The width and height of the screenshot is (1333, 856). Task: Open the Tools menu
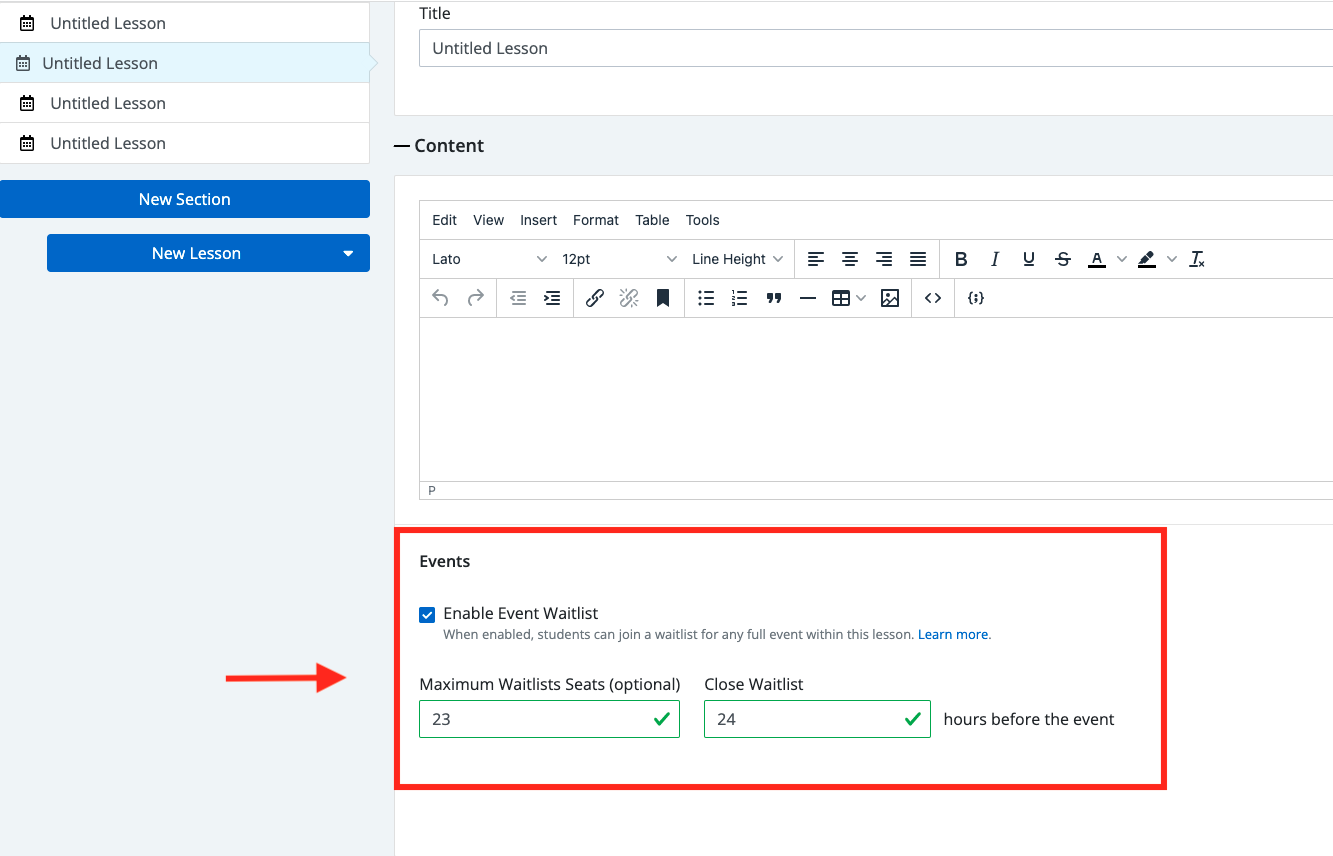pos(703,220)
